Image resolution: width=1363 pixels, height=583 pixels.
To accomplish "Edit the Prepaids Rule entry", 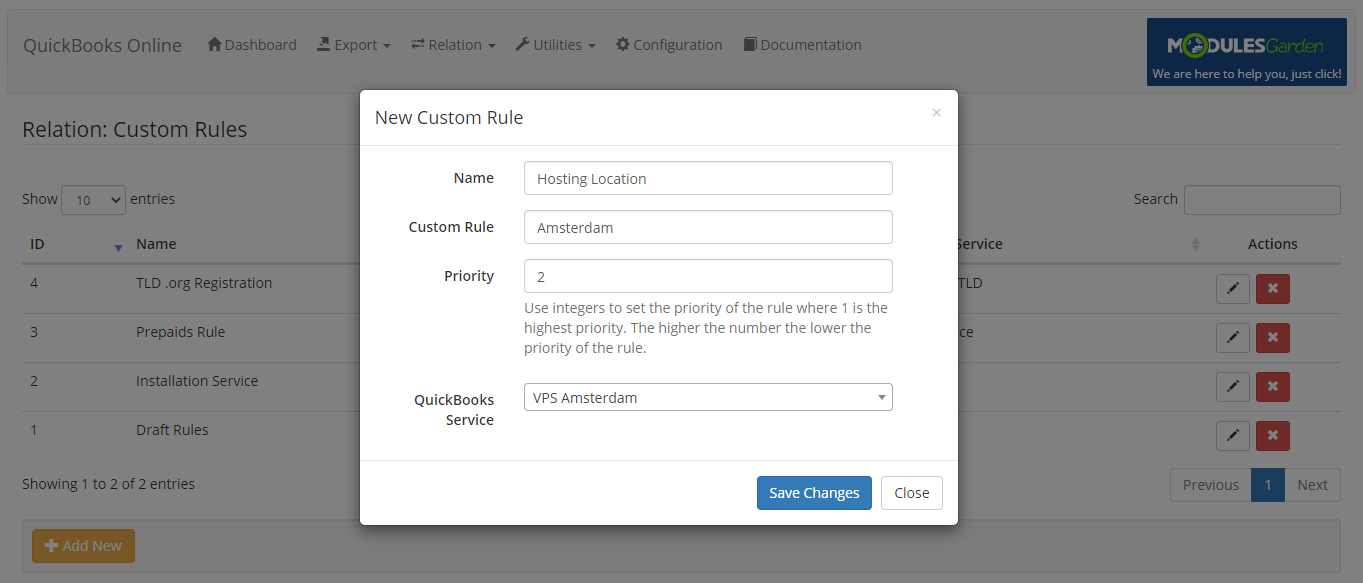I will [1232, 337].
